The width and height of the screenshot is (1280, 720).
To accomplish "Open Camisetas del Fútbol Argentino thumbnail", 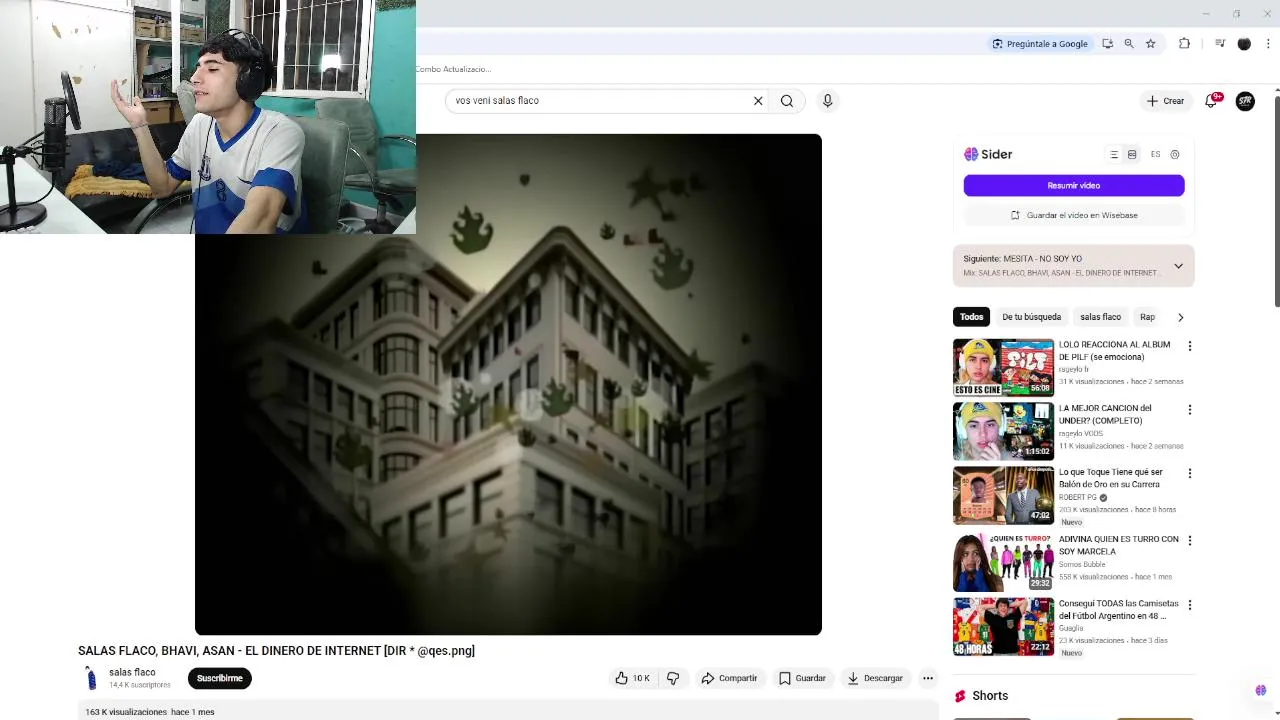I will pos(1003,627).
